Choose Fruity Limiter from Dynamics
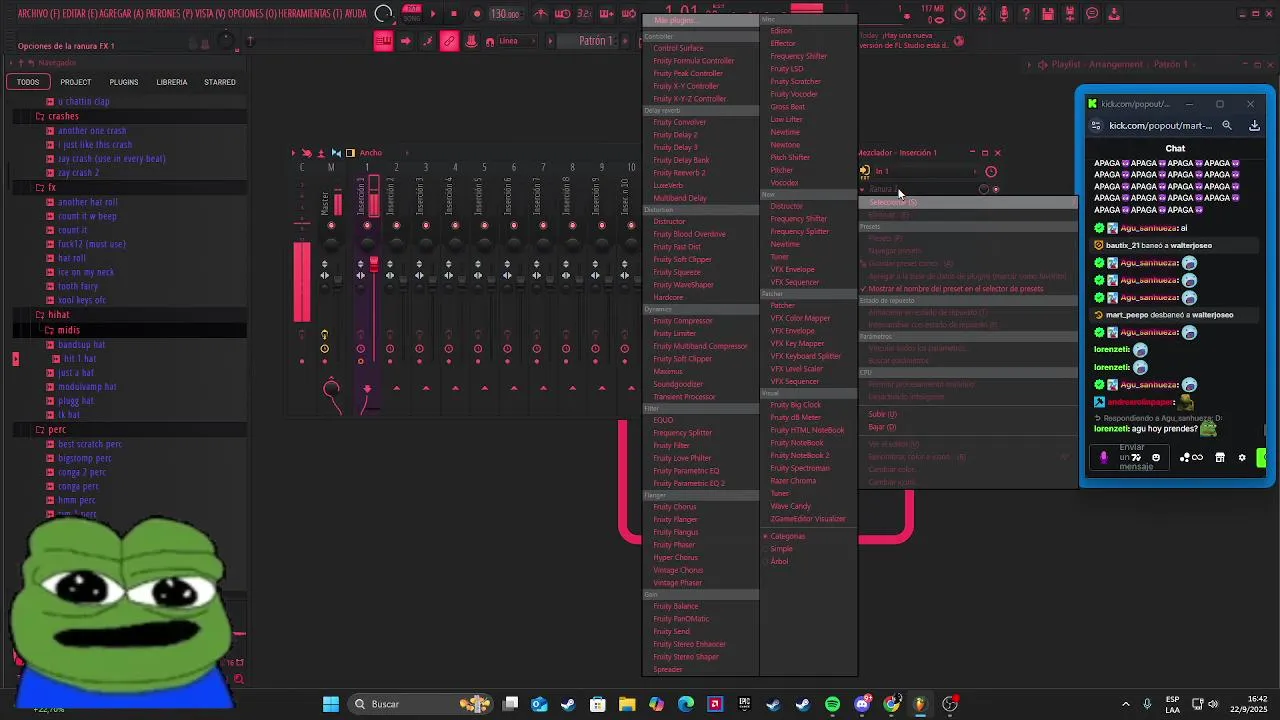1280x720 pixels. pos(675,334)
